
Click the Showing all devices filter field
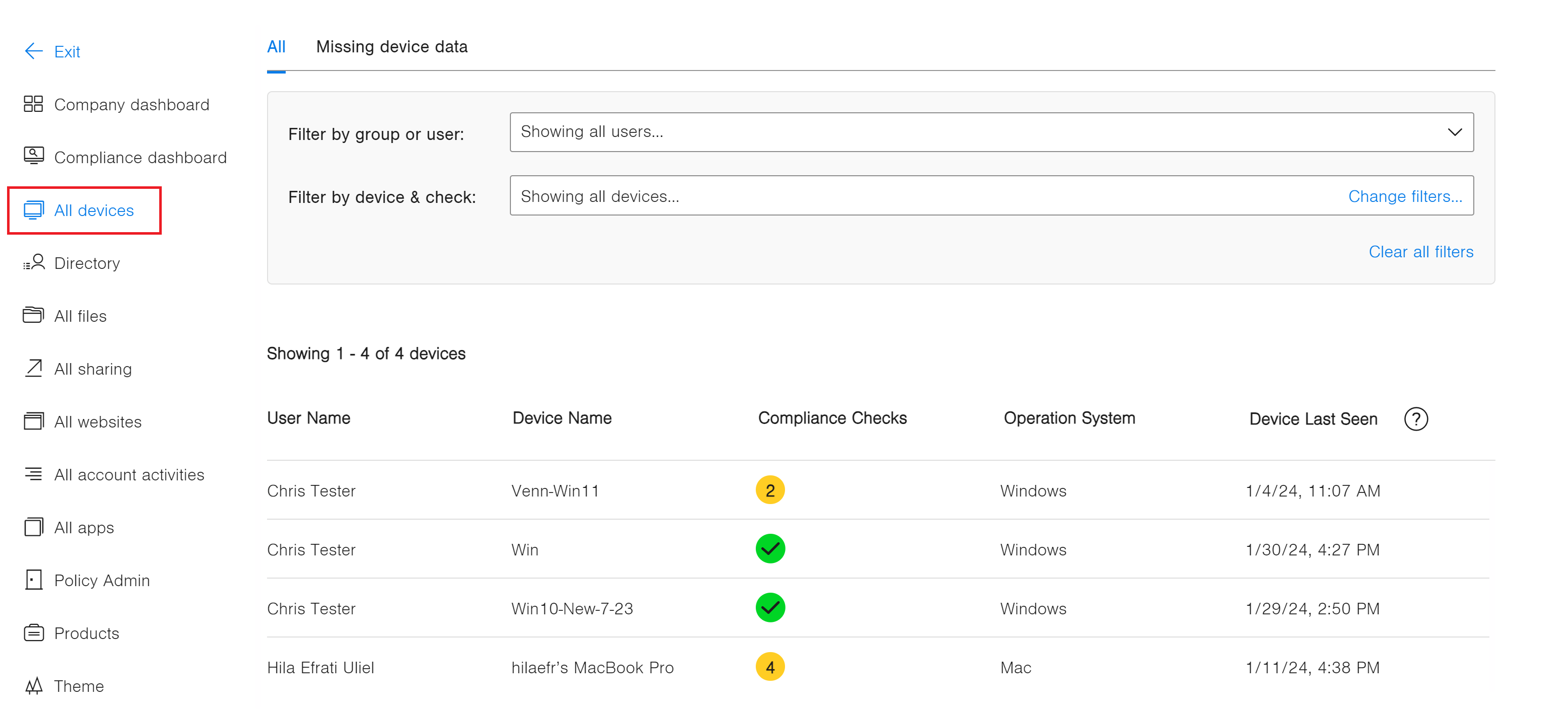point(913,196)
